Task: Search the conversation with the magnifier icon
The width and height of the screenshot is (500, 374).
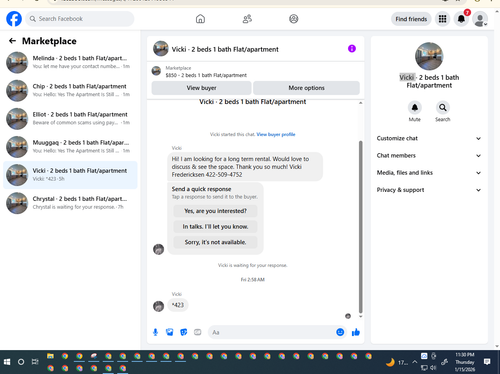Action: (443, 107)
